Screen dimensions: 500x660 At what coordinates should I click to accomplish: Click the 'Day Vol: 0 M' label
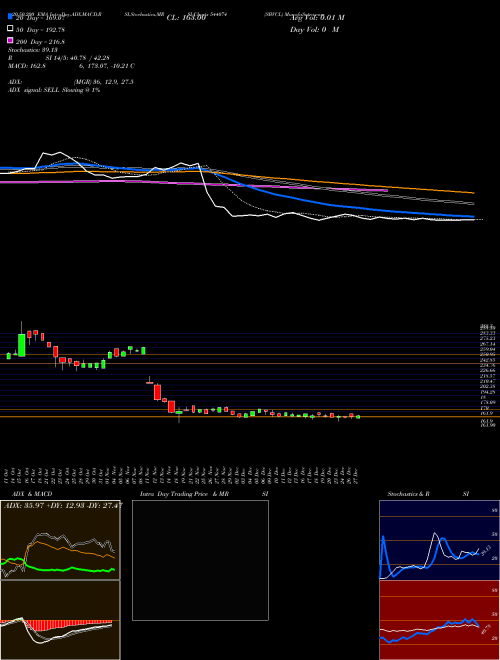tap(314, 29)
